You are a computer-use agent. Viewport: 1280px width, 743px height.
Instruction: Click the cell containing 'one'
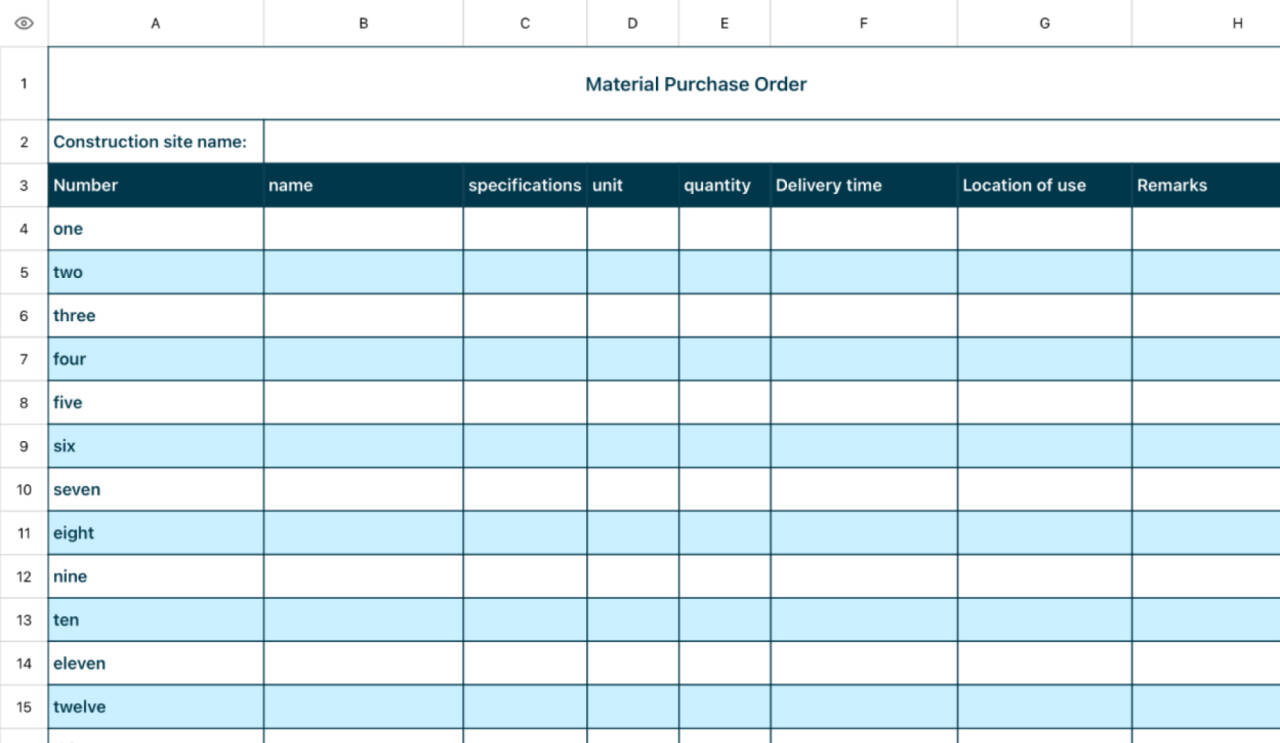click(x=156, y=229)
